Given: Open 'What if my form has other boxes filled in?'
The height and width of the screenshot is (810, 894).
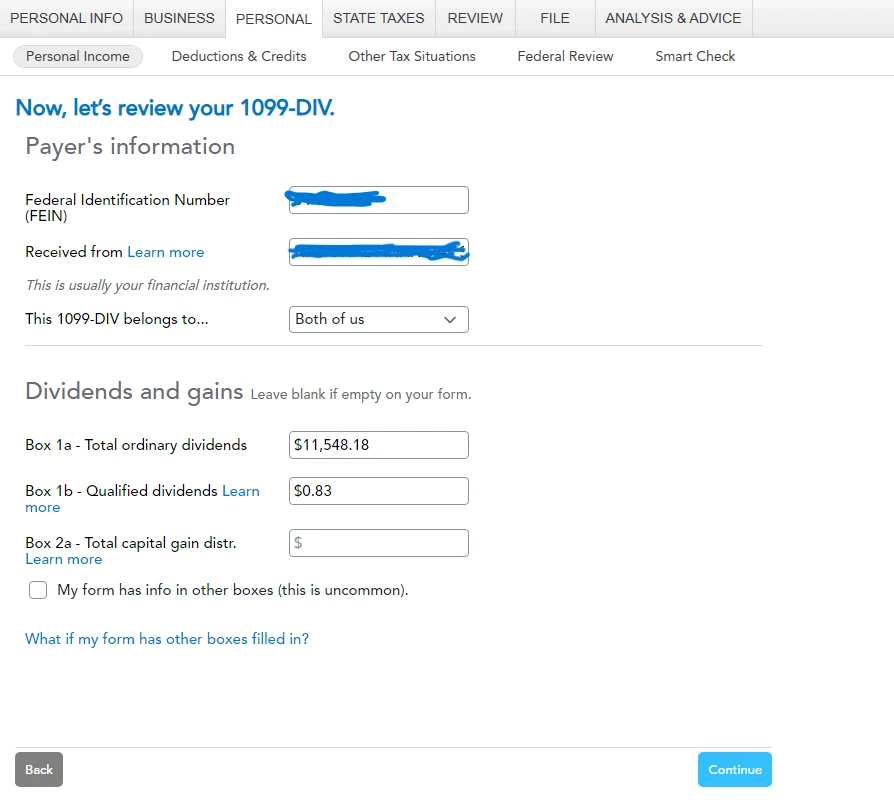Looking at the screenshot, I should click(x=167, y=639).
